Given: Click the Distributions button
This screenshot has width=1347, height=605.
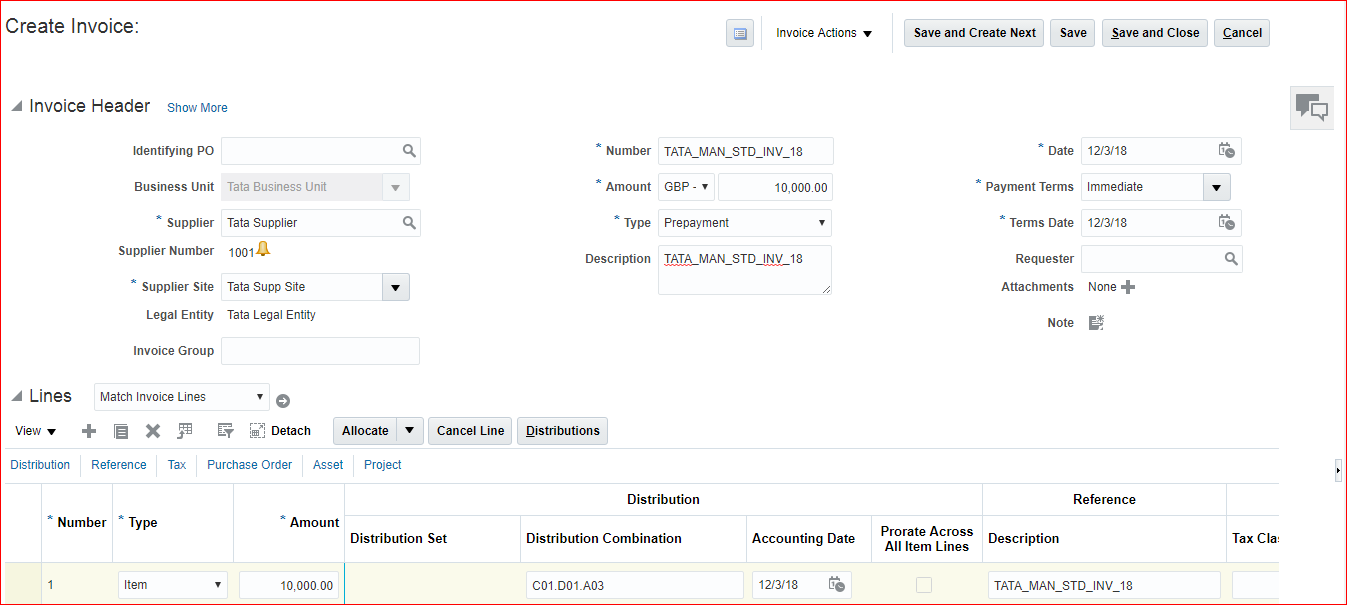Looking at the screenshot, I should [562, 431].
